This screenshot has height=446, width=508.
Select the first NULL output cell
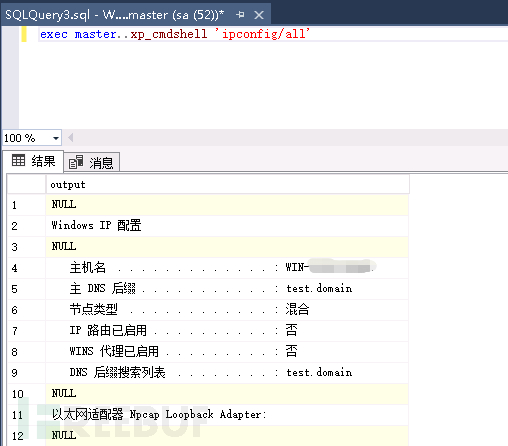coord(227,205)
